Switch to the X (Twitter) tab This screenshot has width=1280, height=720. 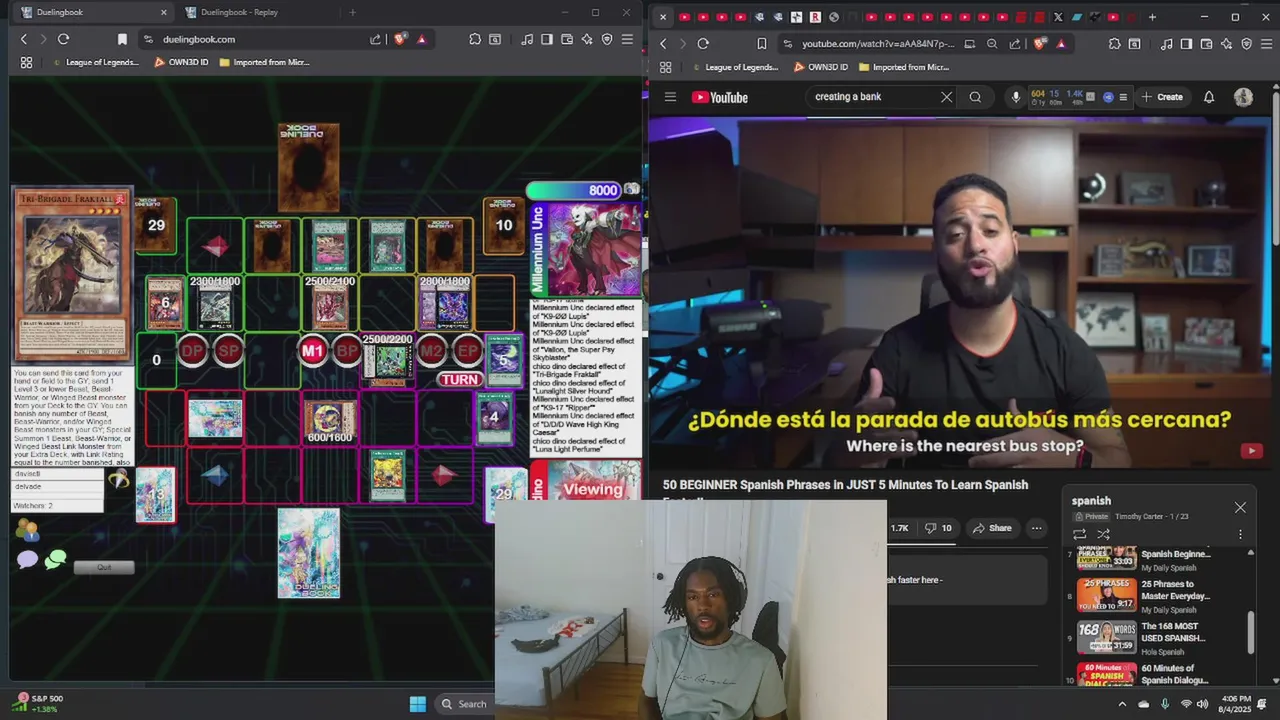point(1058,17)
